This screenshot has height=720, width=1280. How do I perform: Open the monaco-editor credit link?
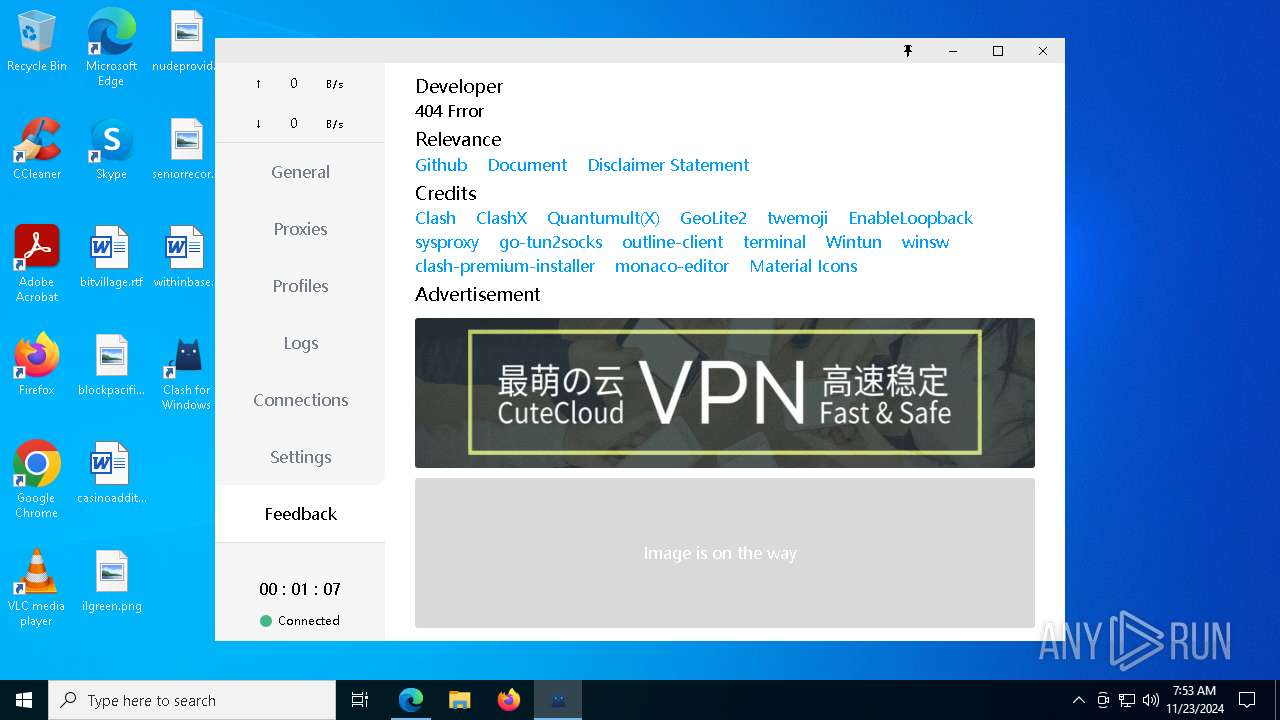click(672, 266)
